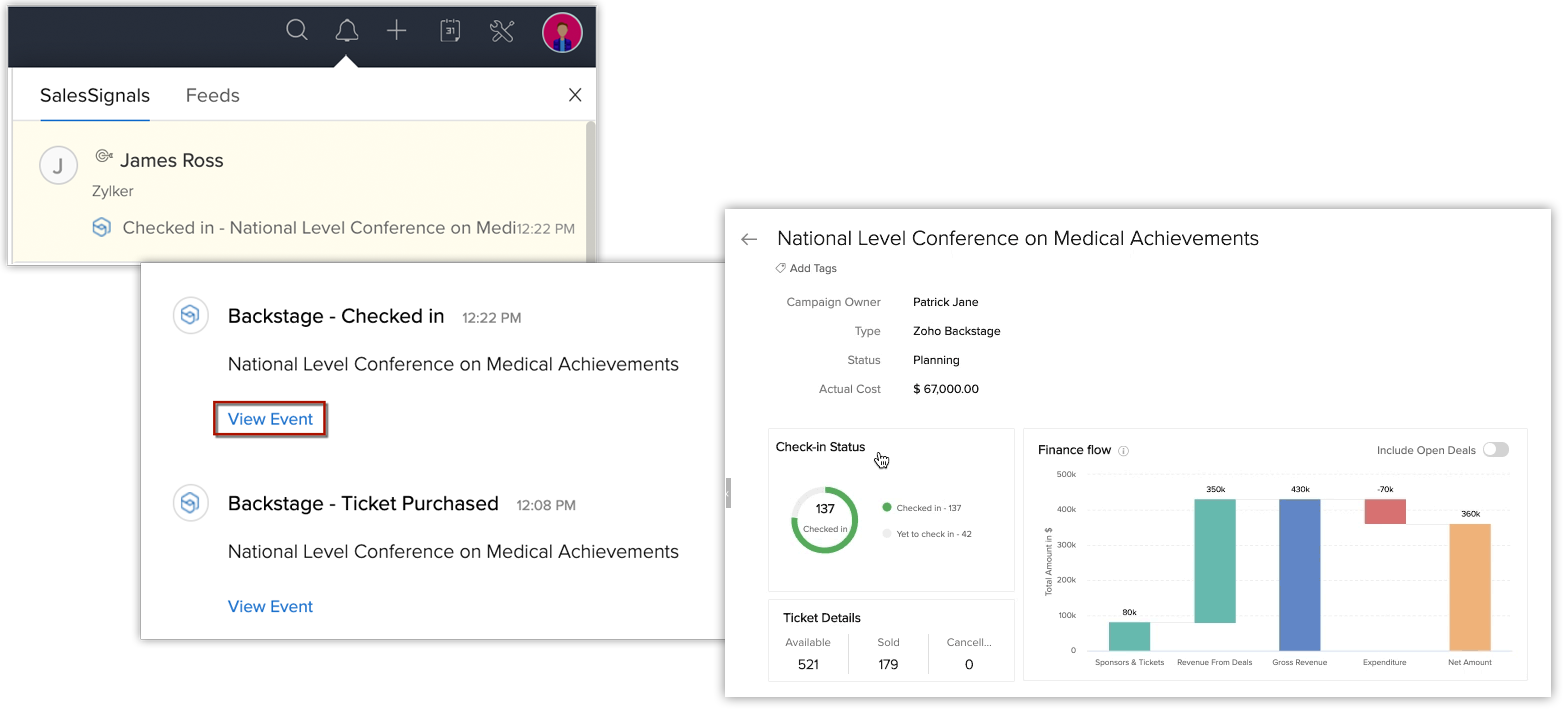Click Add Tags on the campaign

coord(813,268)
